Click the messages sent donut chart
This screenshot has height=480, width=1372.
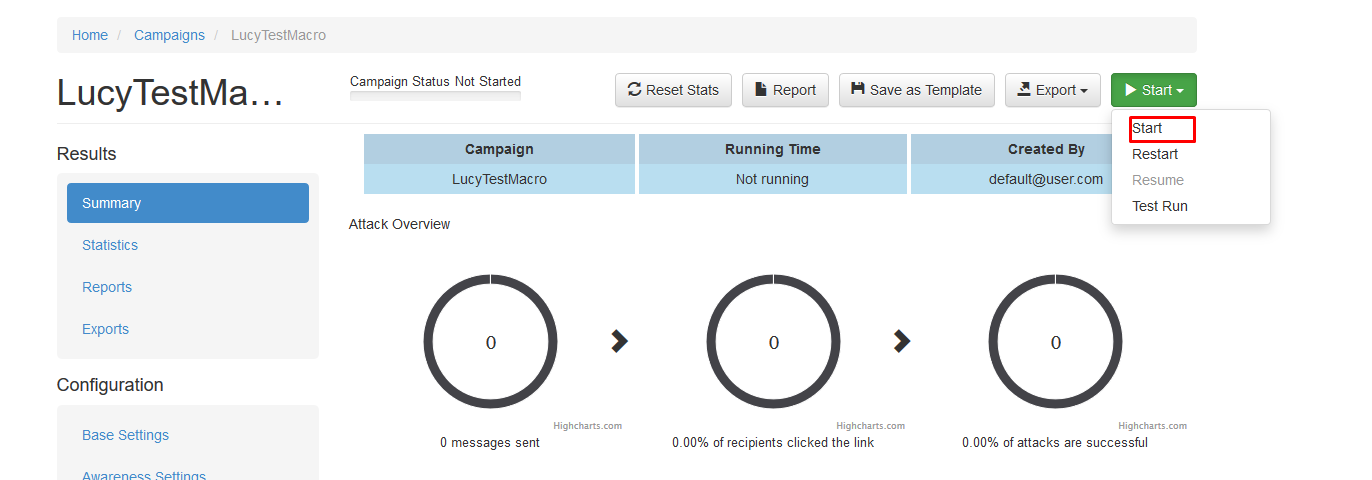[x=490, y=342]
